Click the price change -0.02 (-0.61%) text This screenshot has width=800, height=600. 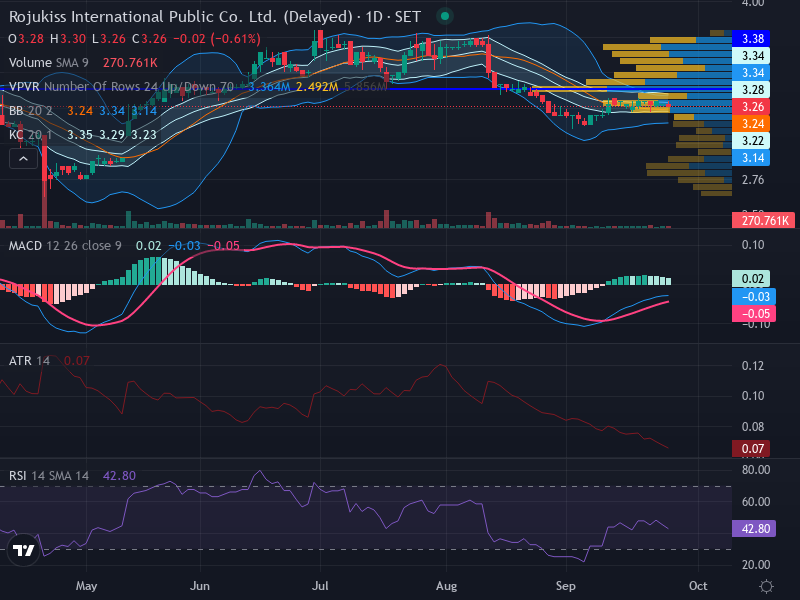click(x=217, y=39)
